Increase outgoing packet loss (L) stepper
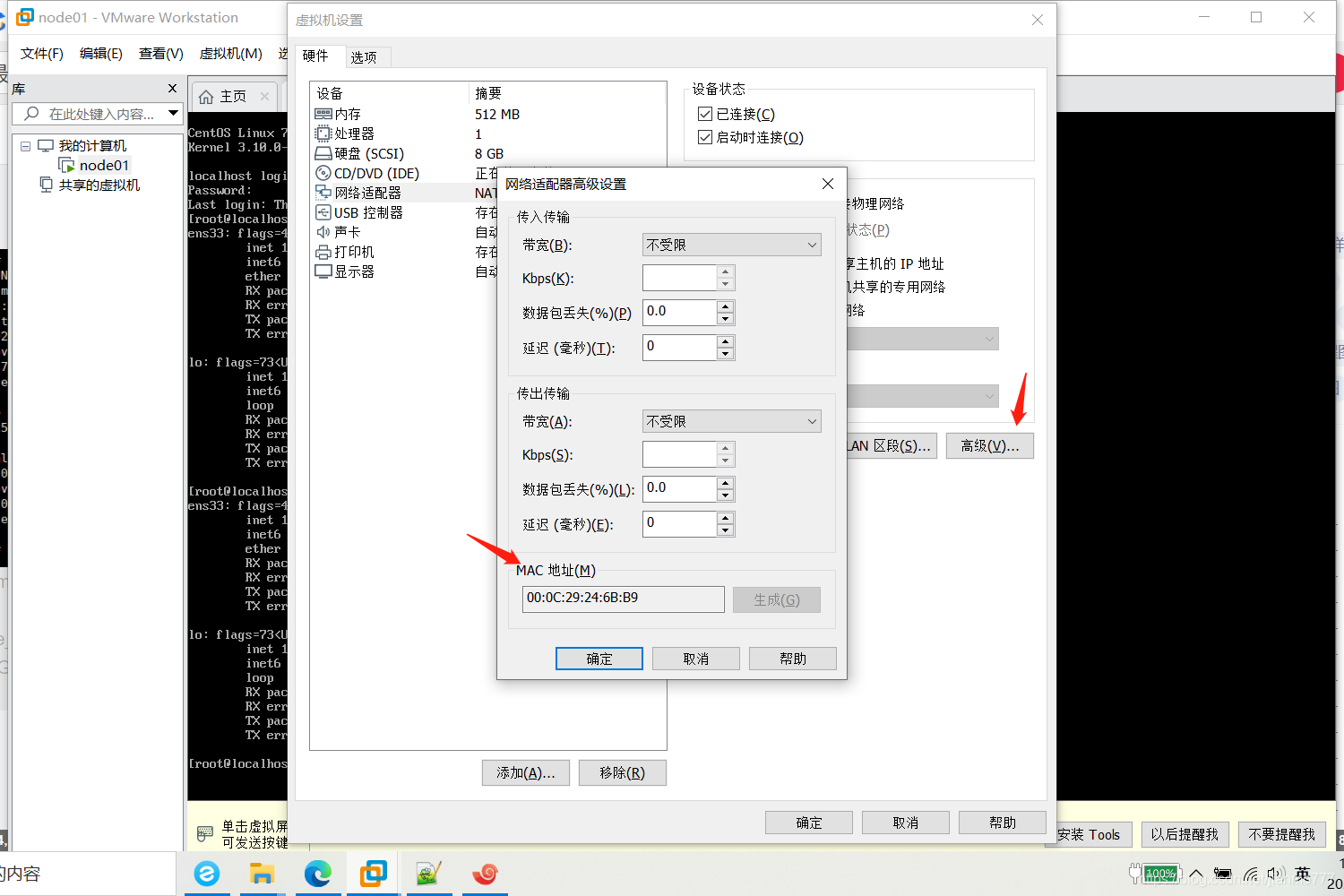This screenshot has height=896, width=1344. click(726, 483)
